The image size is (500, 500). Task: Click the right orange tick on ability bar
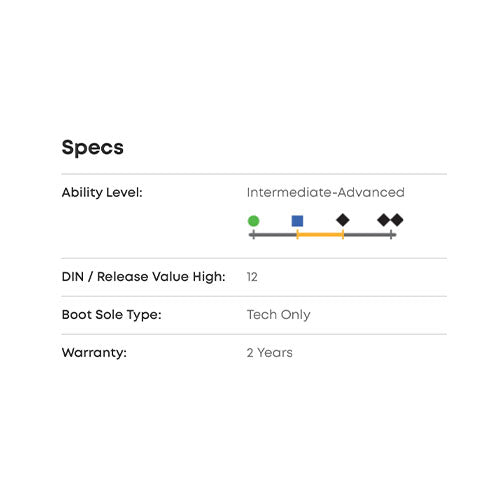(343, 235)
